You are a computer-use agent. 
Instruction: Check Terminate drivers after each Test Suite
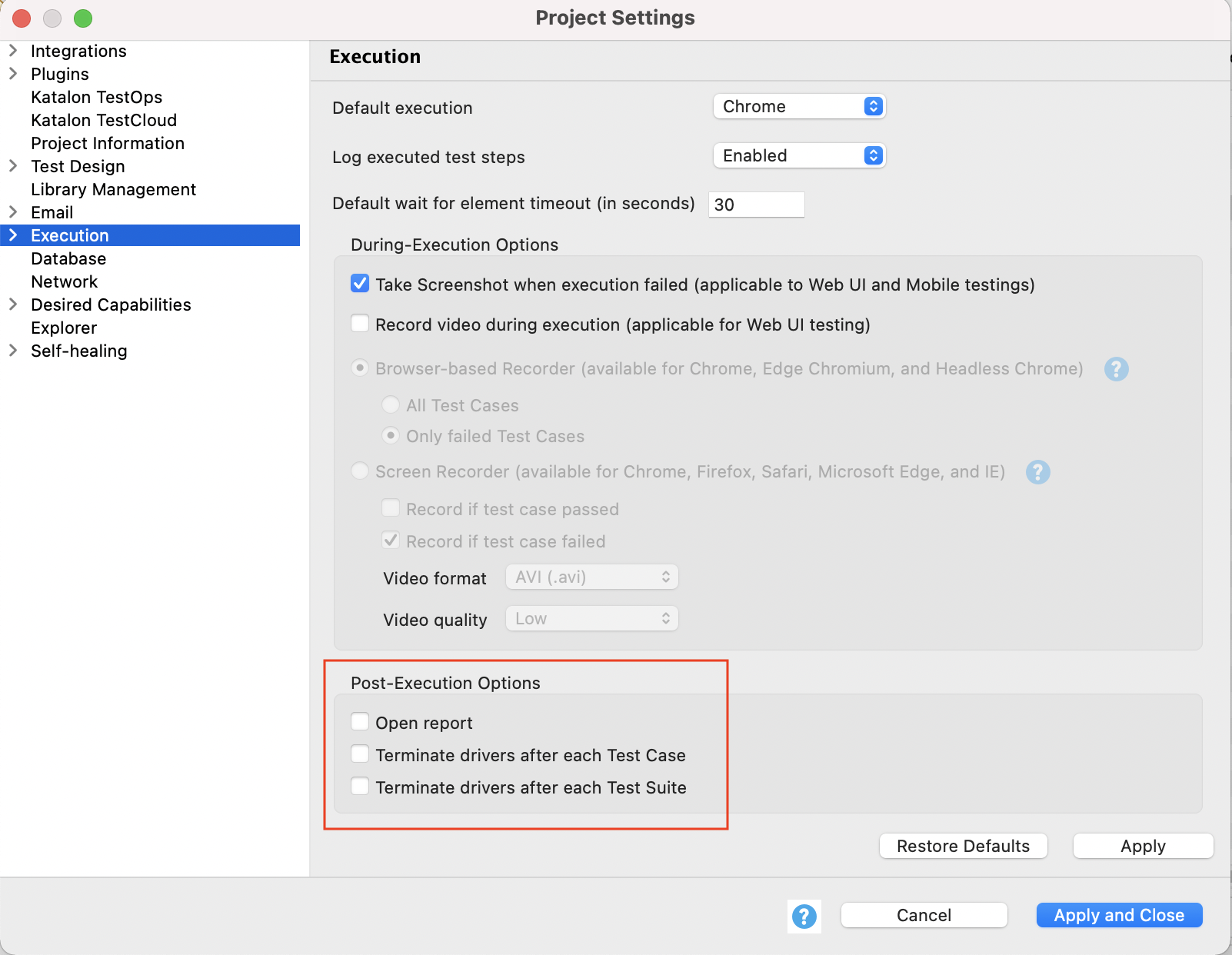(360, 787)
